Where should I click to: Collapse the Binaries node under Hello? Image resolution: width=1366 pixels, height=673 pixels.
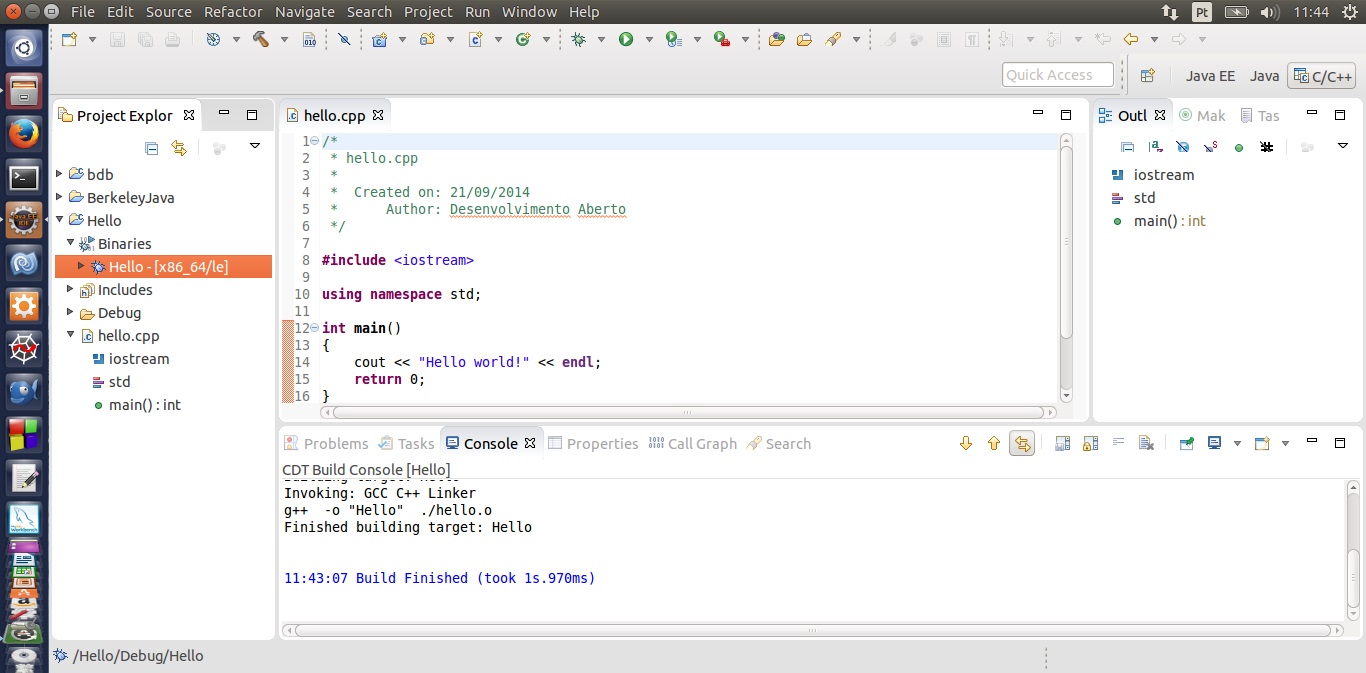71,243
